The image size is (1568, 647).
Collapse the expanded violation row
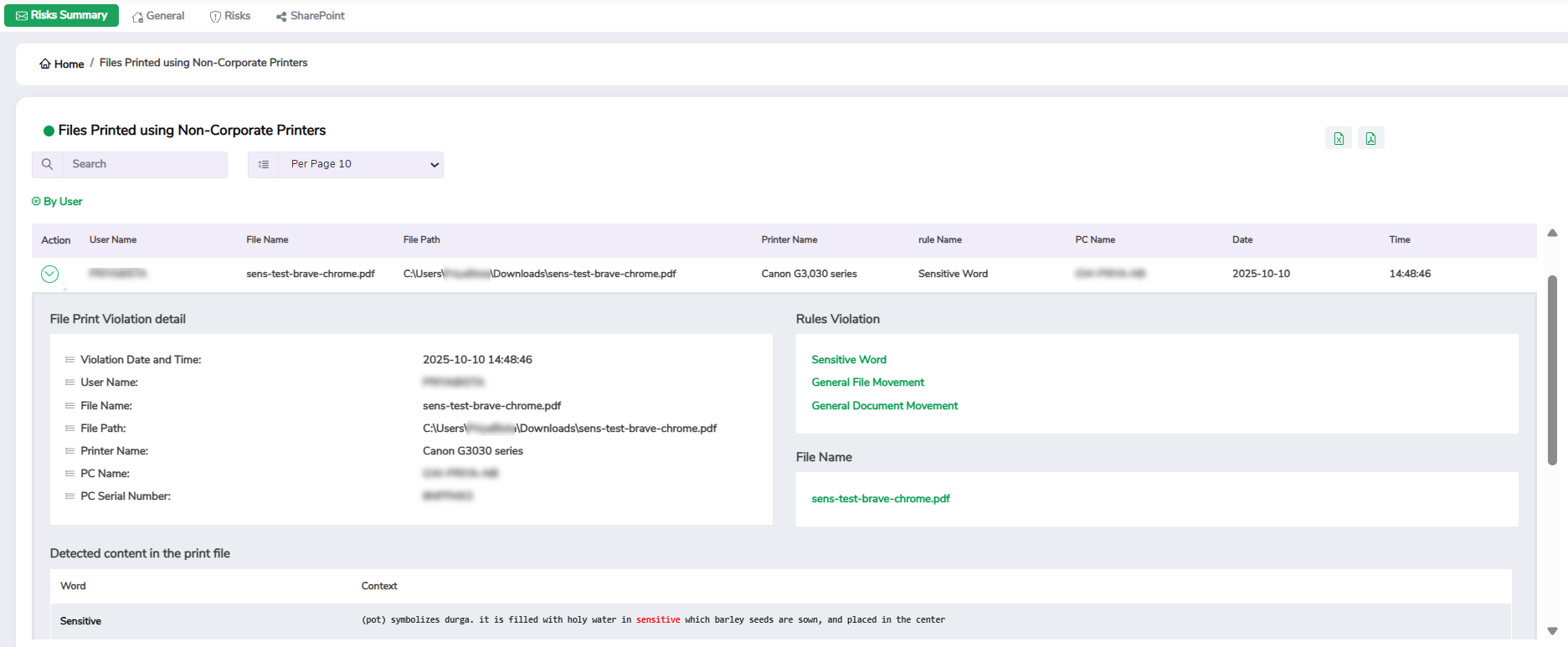pyautogui.click(x=50, y=275)
